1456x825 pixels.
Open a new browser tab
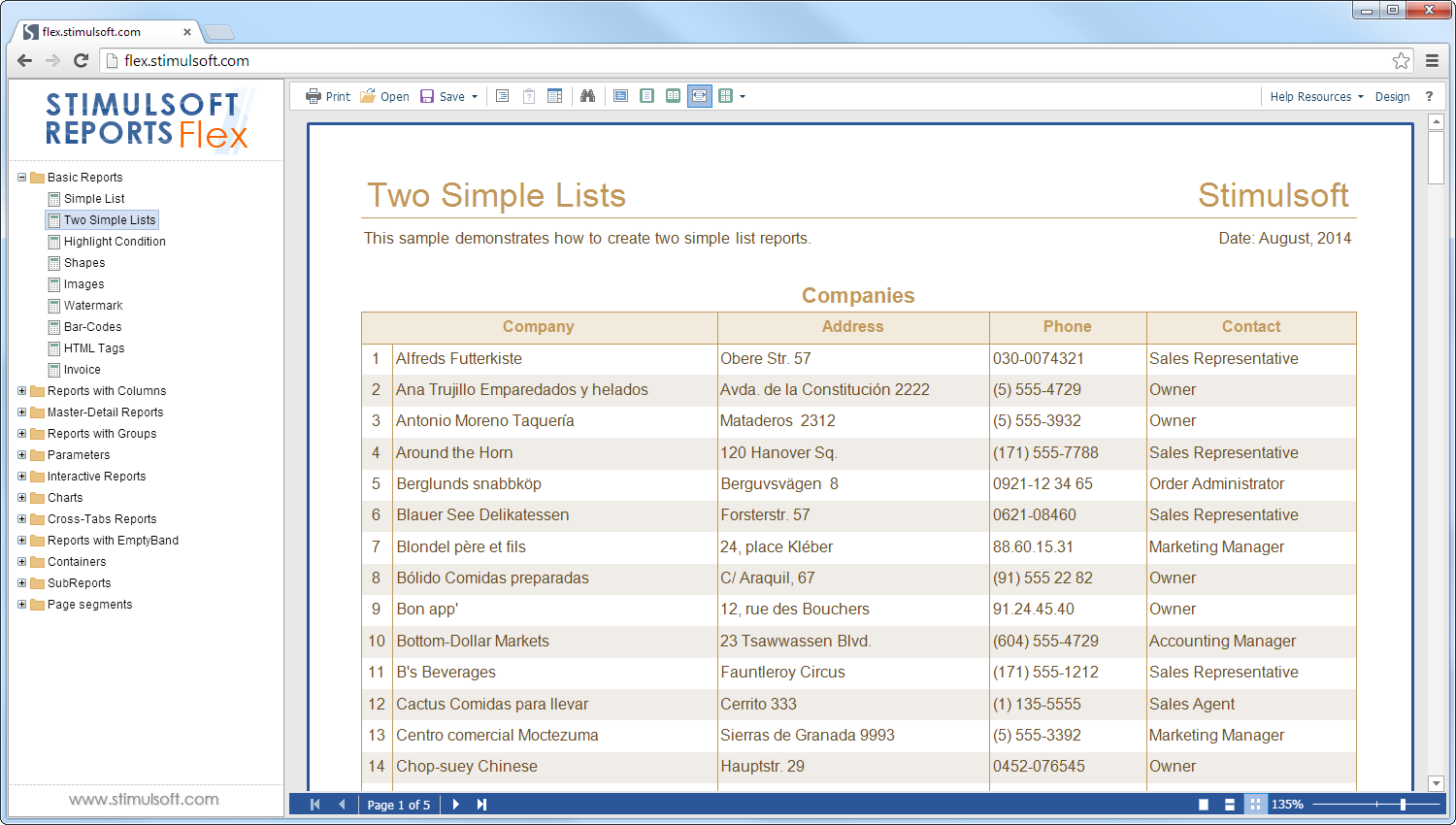pos(219,32)
